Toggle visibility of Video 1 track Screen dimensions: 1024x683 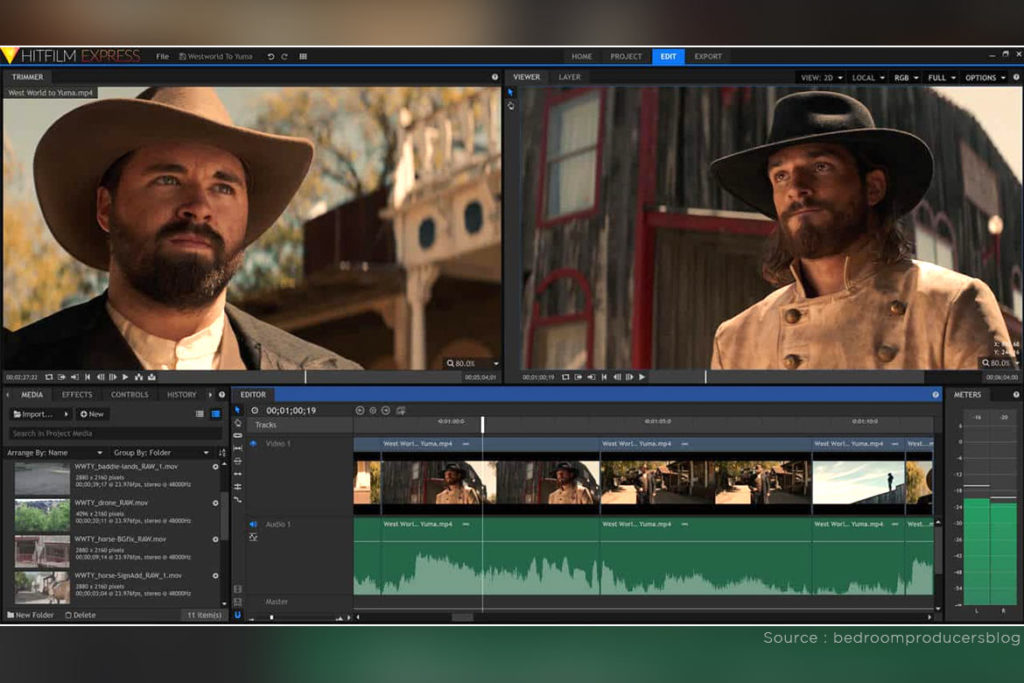pos(253,443)
